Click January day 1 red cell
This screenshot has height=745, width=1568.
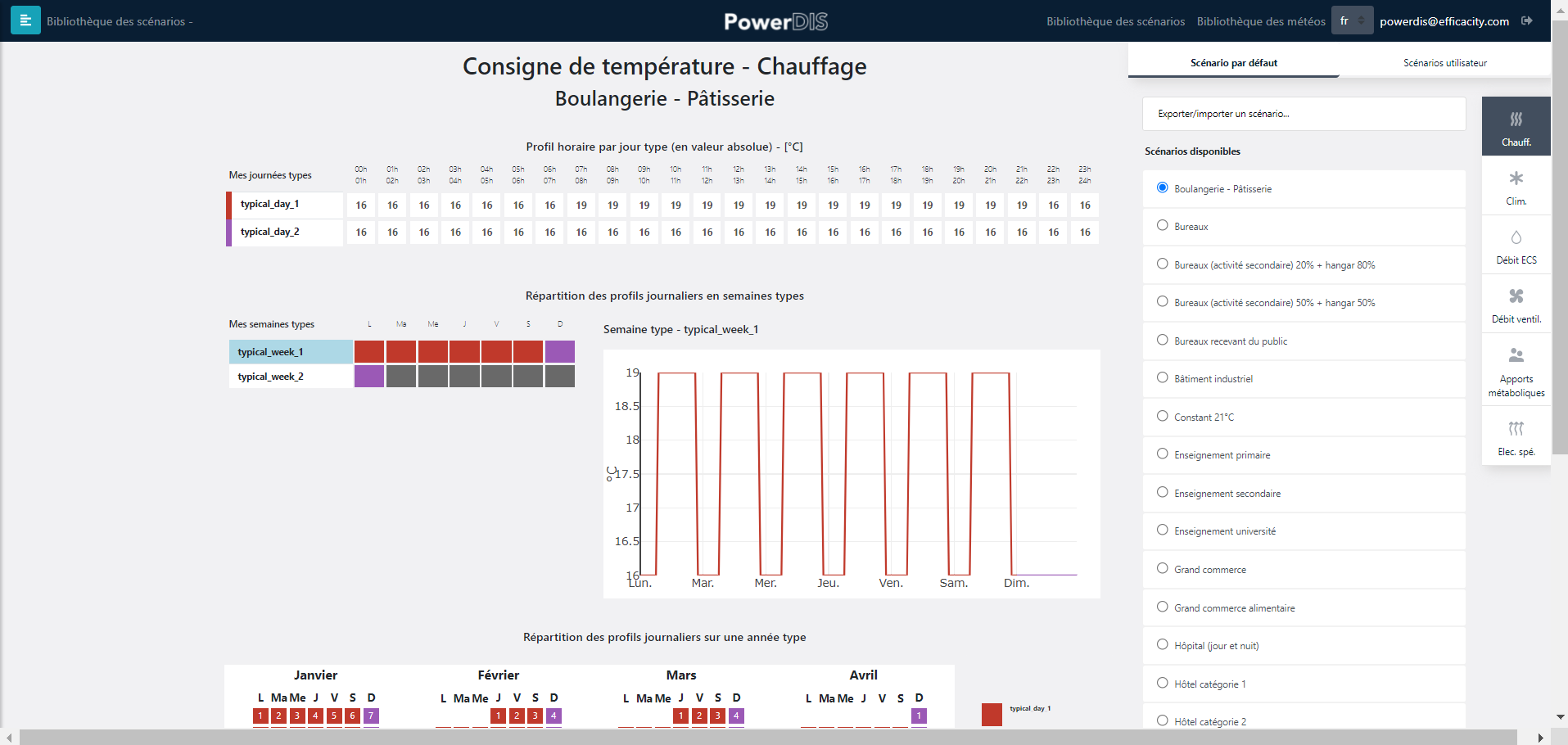click(260, 716)
